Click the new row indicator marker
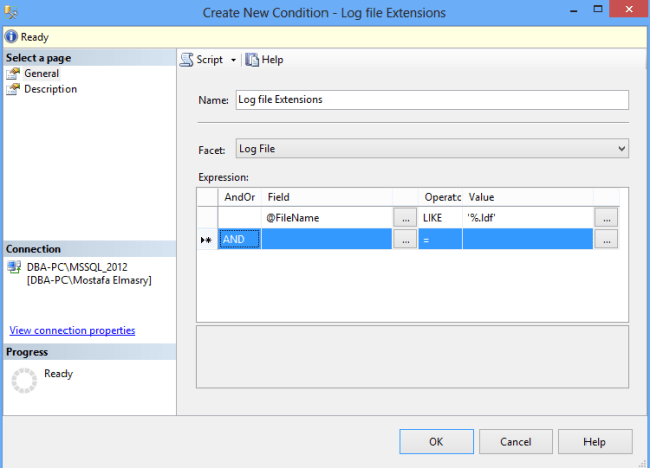 point(206,240)
